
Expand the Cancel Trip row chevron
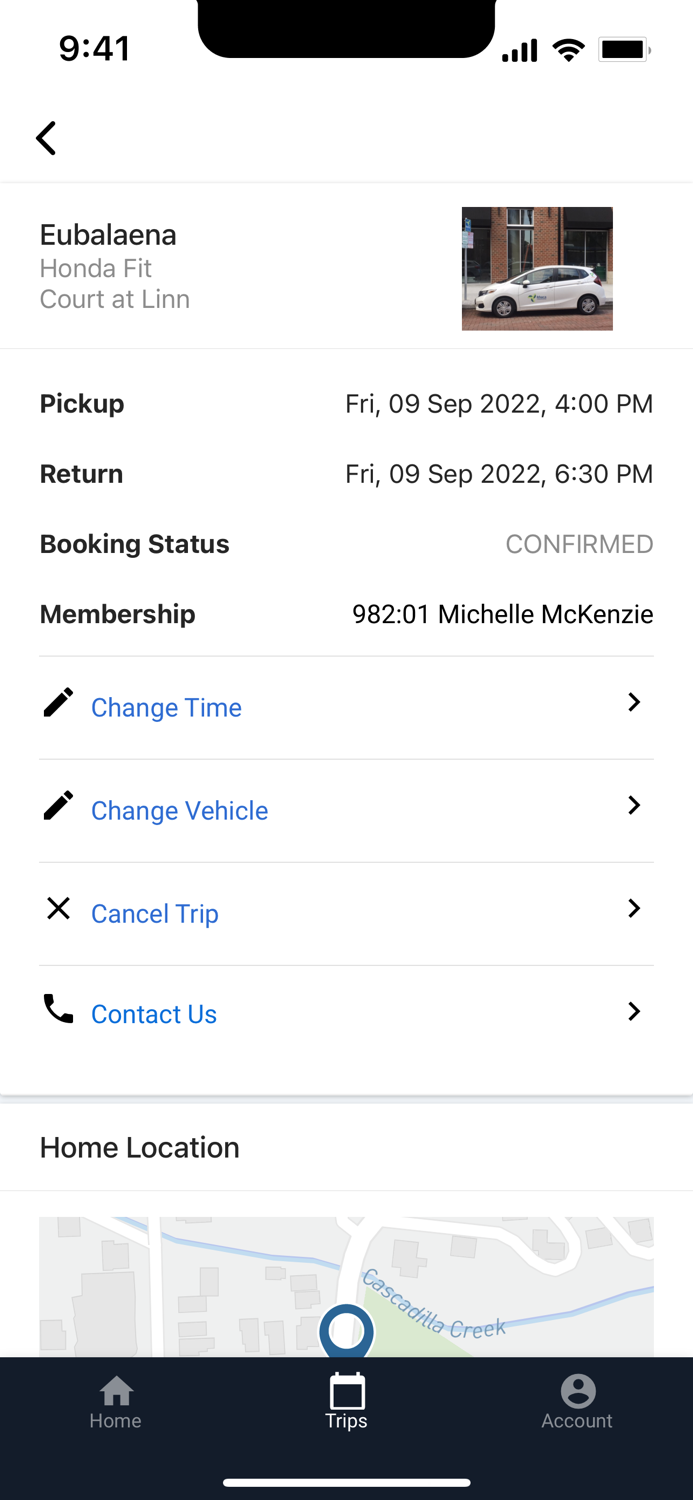point(634,908)
